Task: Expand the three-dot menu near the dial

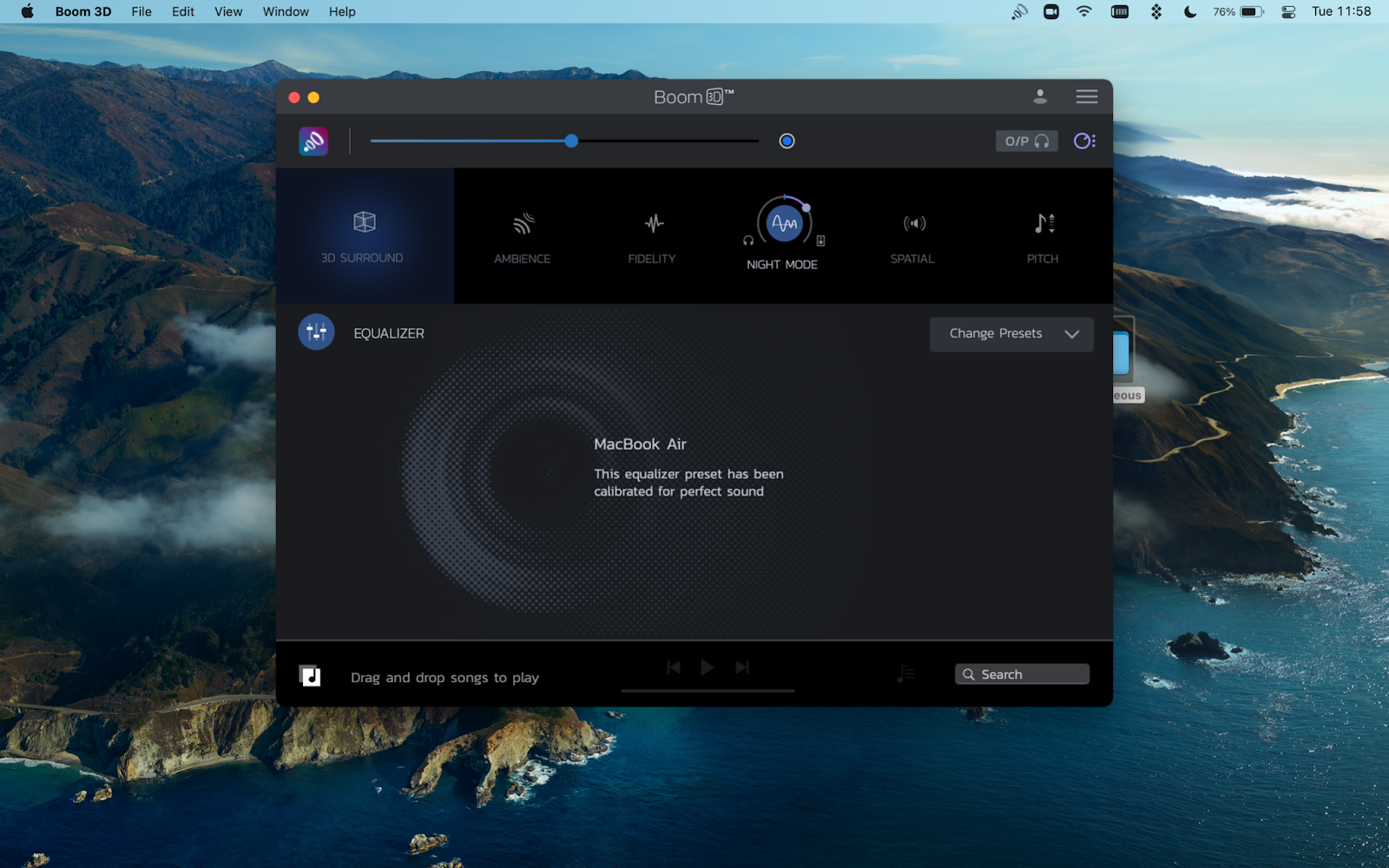Action: click(x=1092, y=140)
